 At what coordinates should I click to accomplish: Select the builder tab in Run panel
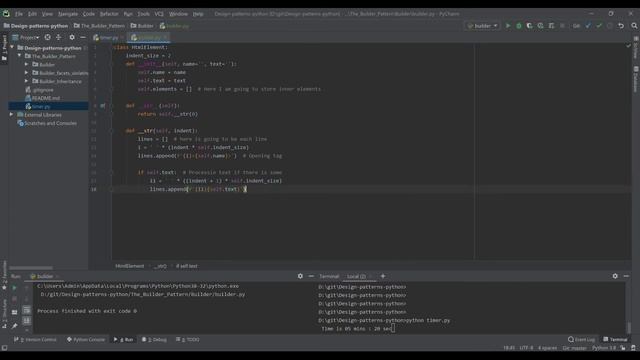44,276
